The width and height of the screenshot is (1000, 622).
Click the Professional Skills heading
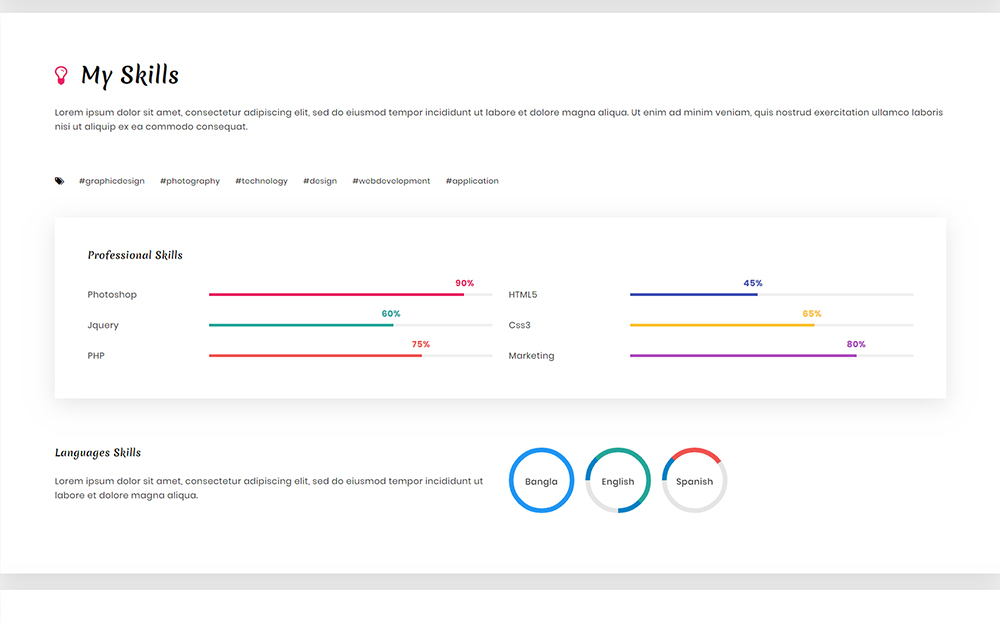click(135, 255)
